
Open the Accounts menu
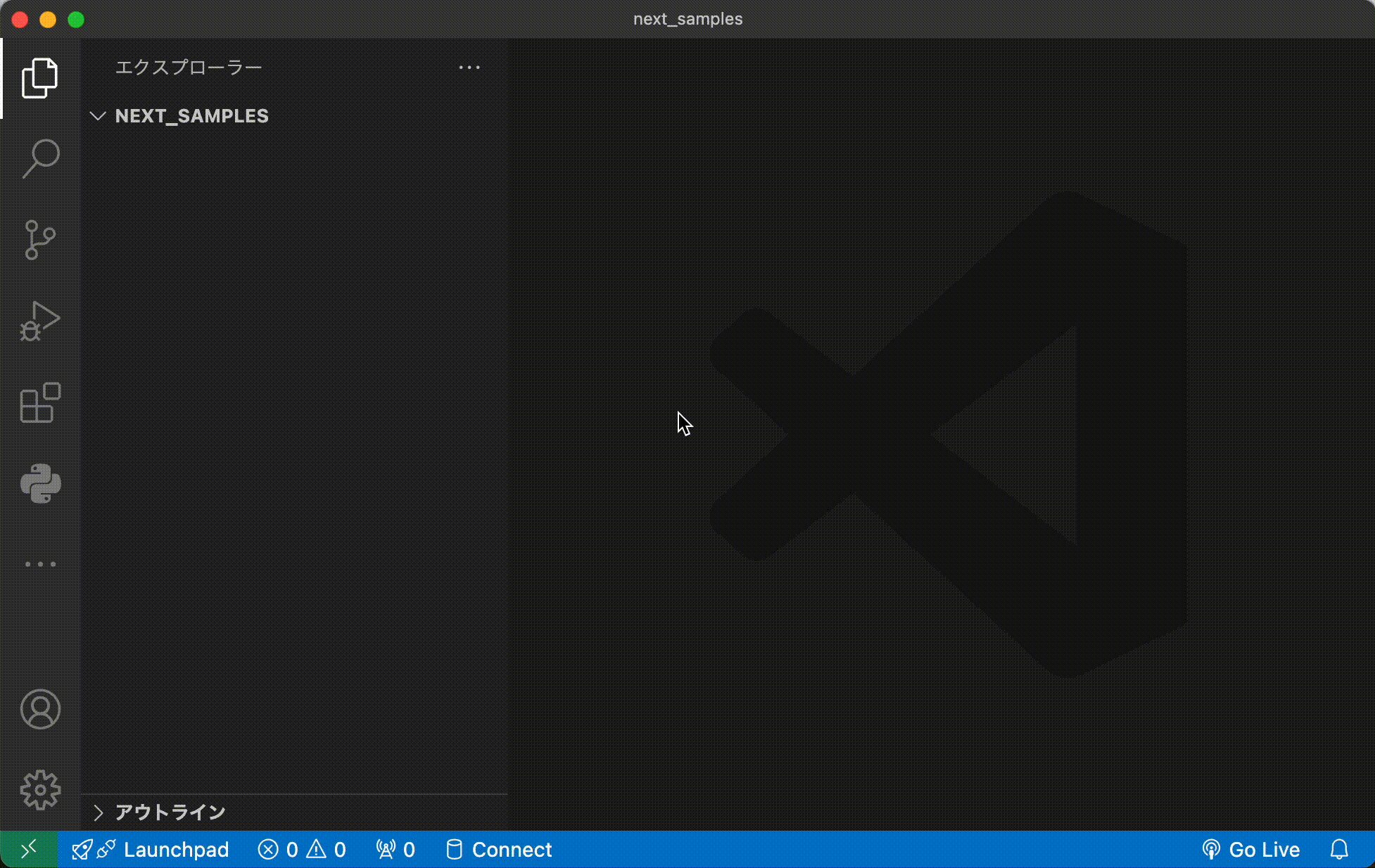pyautogui.click(x=40, y=709)
